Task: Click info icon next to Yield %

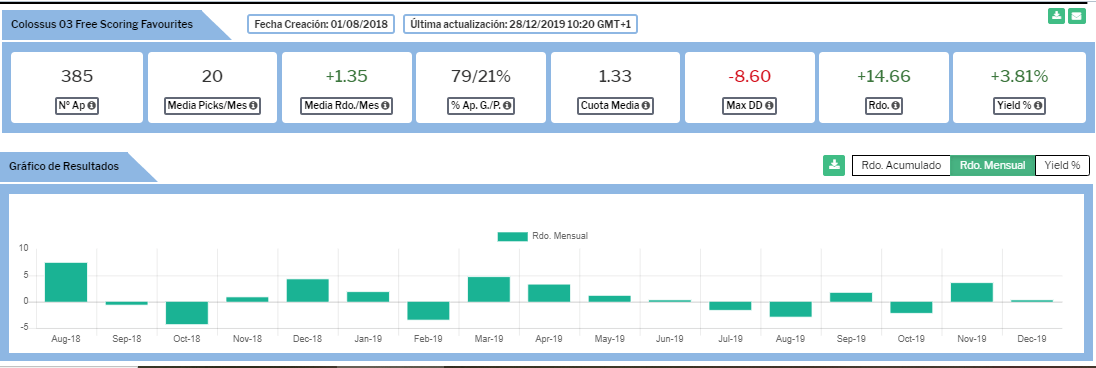Action: click(x=1039, y=106)
